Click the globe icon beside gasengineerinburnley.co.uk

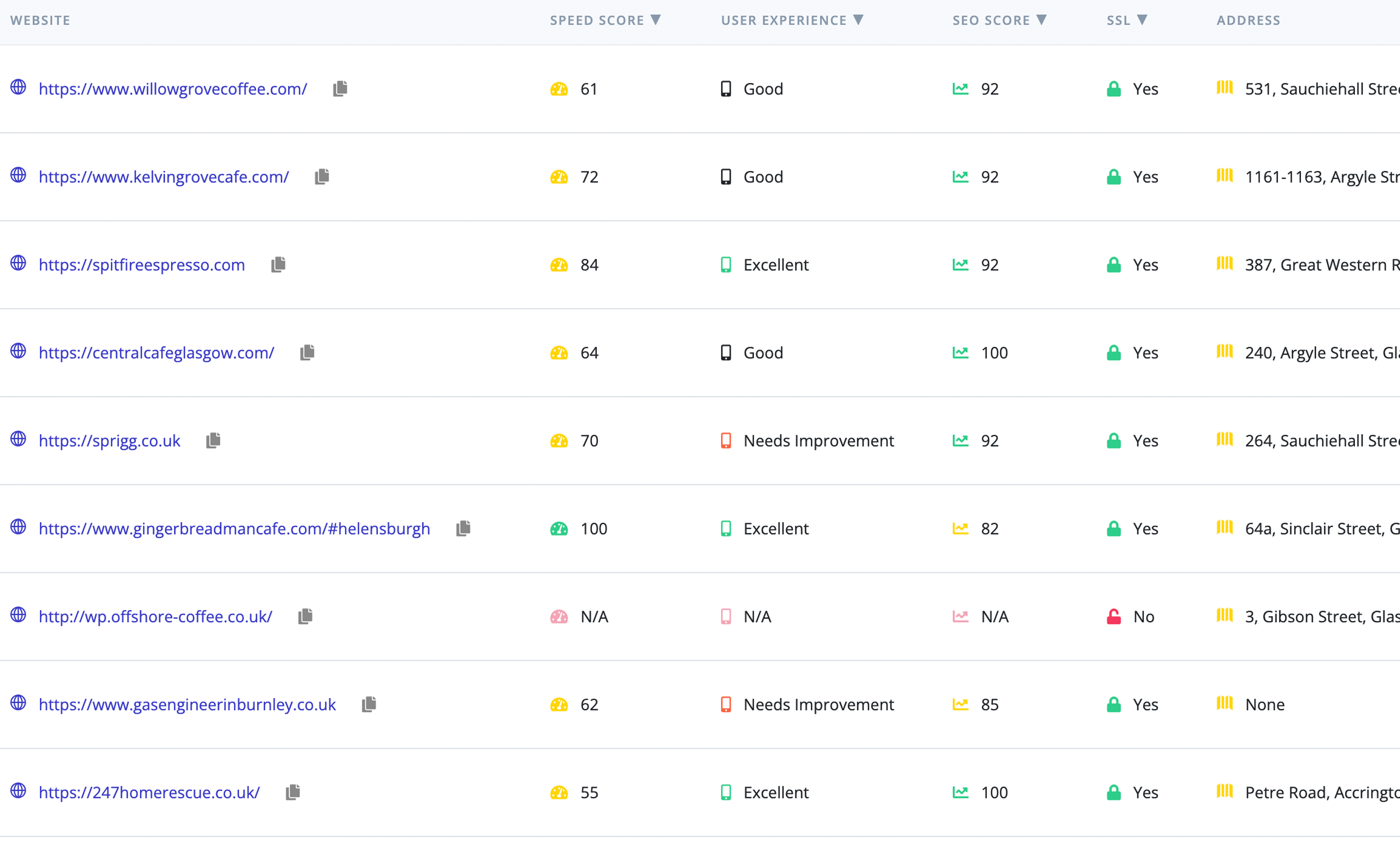coord(18,704)
